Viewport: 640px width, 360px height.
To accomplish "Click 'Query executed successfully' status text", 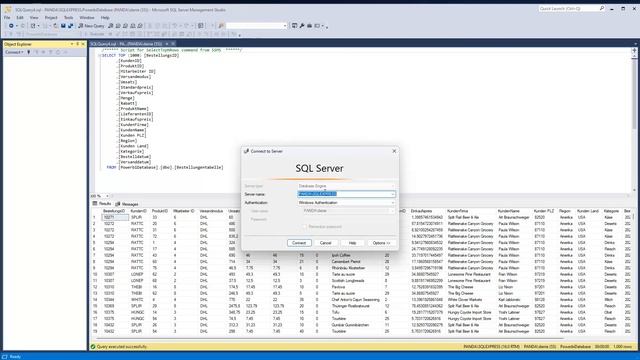I will coord(122,347).
